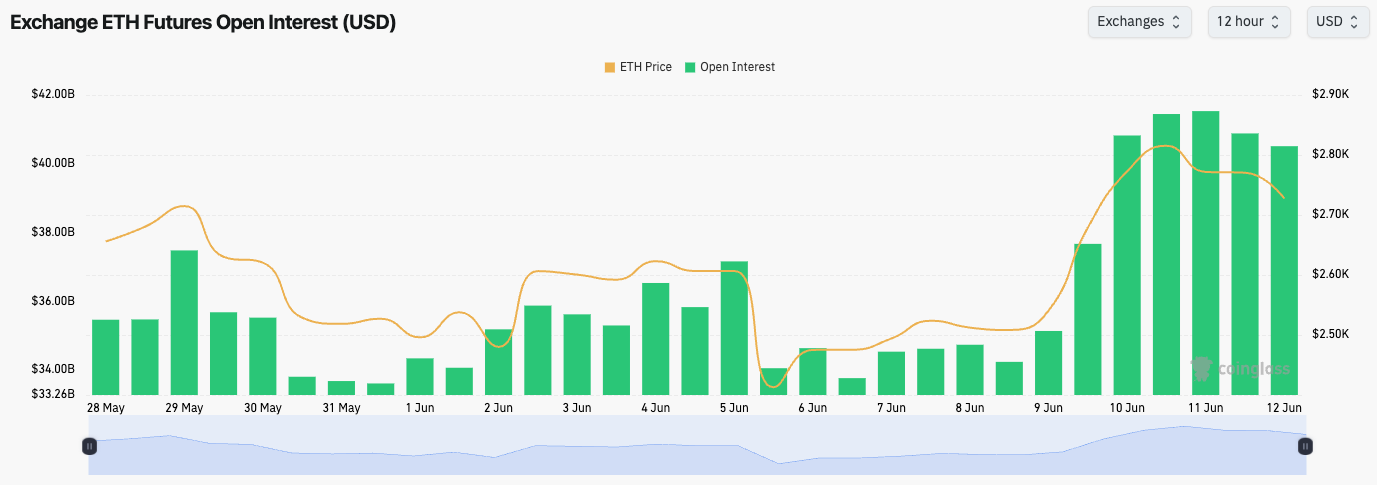Click the 2 Jun x-axis date label
The width and height of the screenshot is (1377, 485).
click(x=498, y=408)
